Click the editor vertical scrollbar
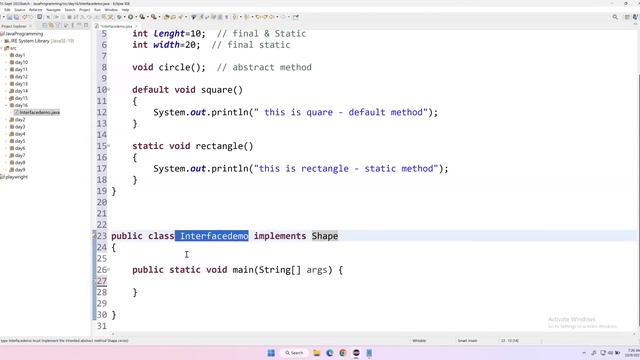 click(x=638, y=200)
